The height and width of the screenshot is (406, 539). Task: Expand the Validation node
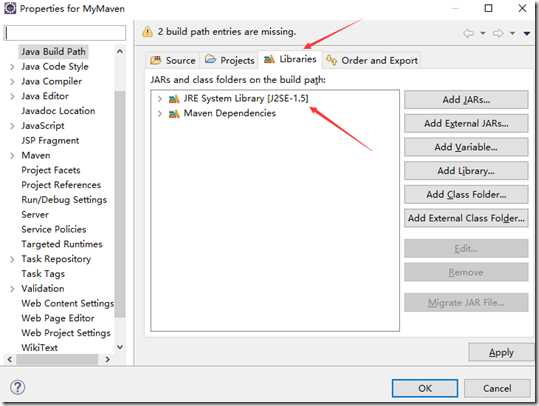(x=12, y=288)
